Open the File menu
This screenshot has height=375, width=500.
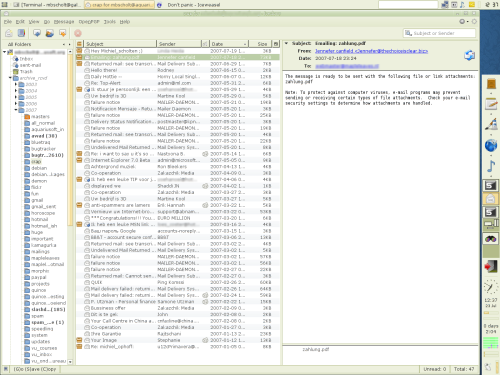click(8, 22)
